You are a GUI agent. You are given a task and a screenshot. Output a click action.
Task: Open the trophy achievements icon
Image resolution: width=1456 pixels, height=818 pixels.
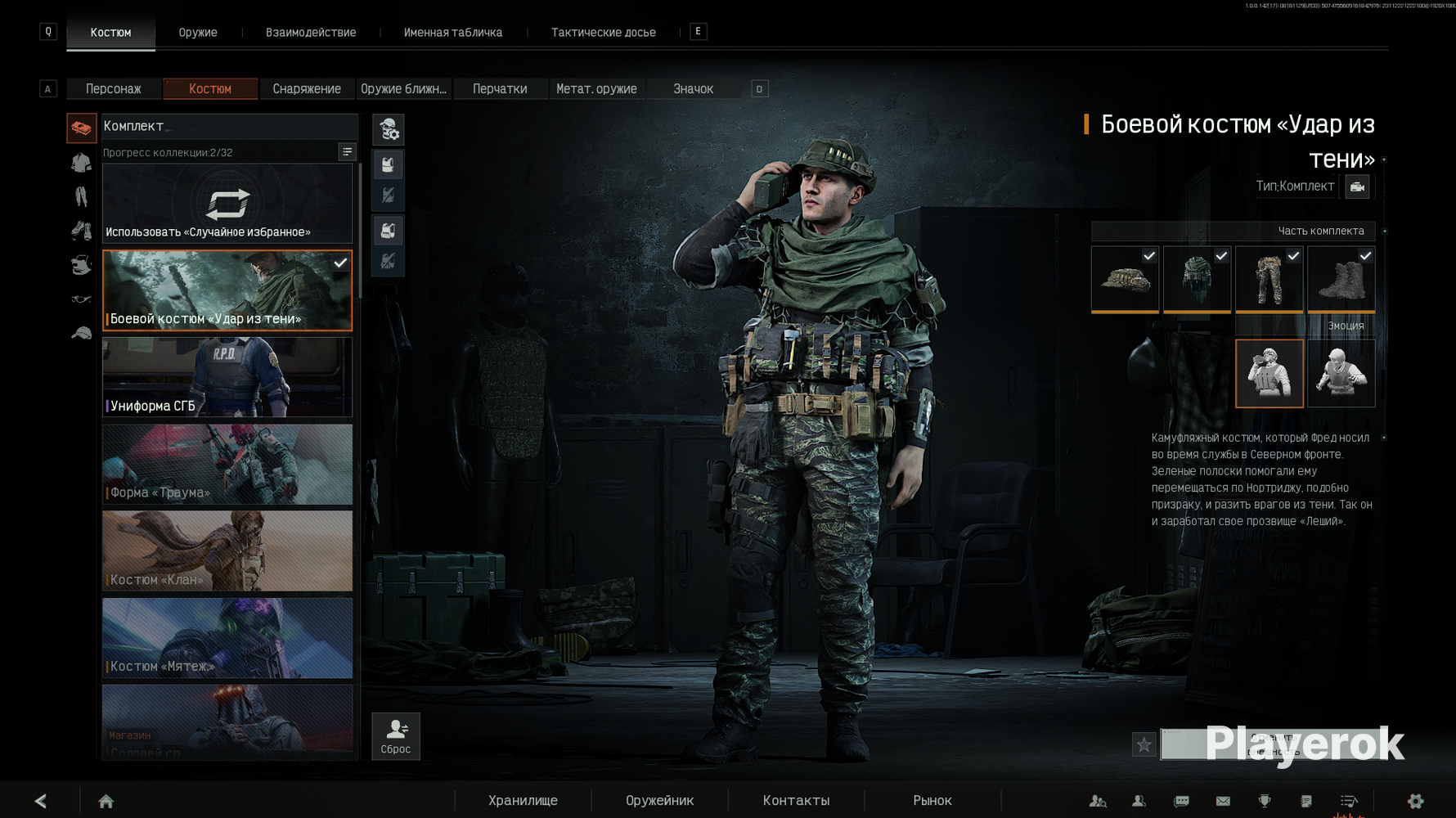1265,802
